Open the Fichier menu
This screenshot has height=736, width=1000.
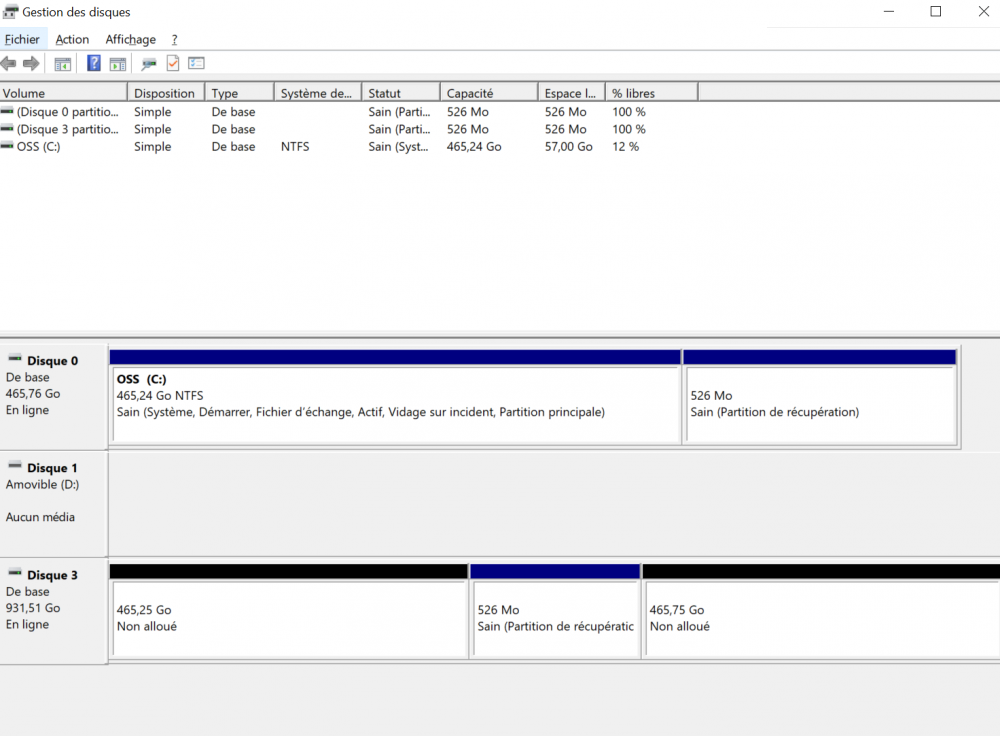[22, 39]
